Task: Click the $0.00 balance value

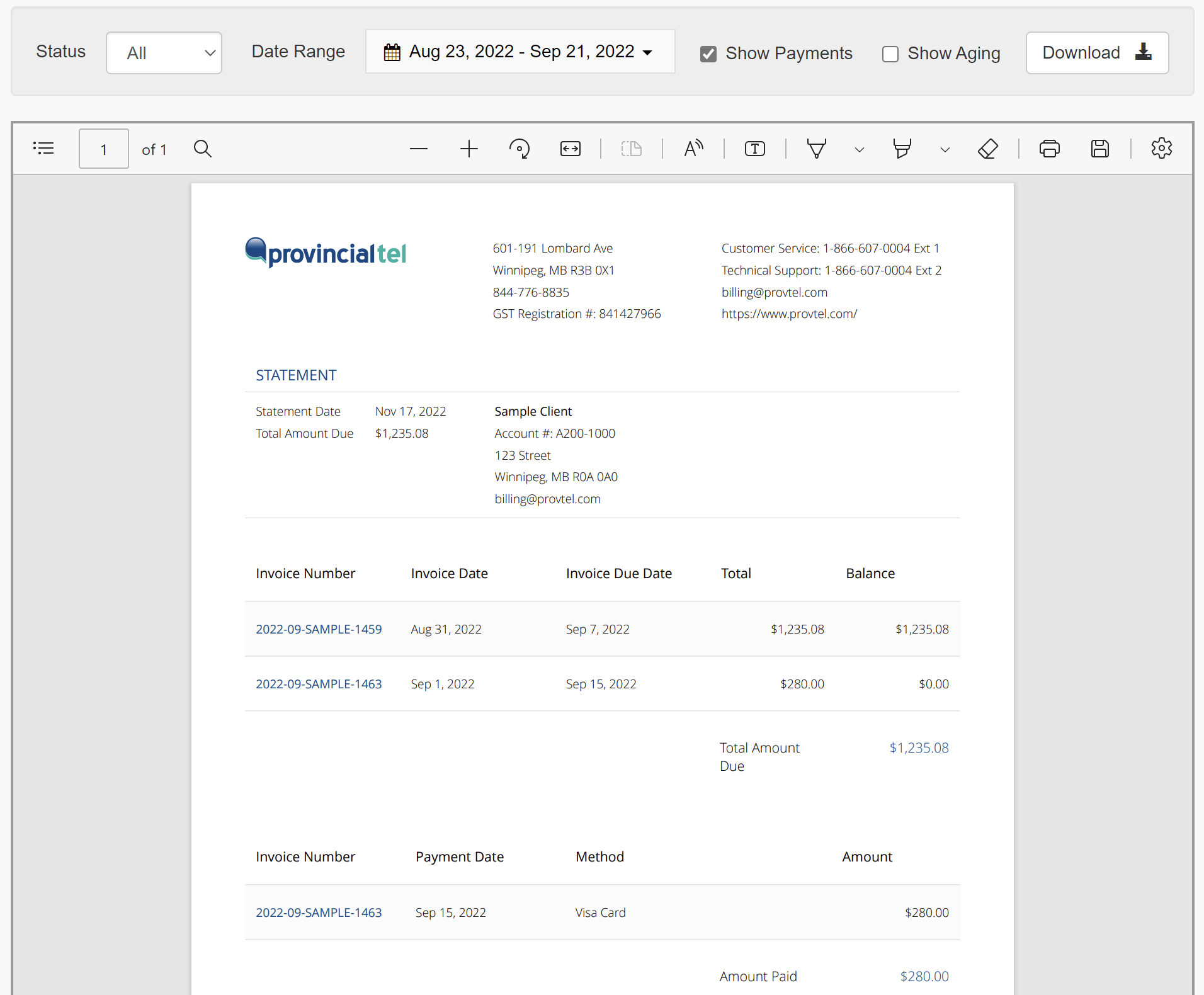Action: tap(934, 684)
